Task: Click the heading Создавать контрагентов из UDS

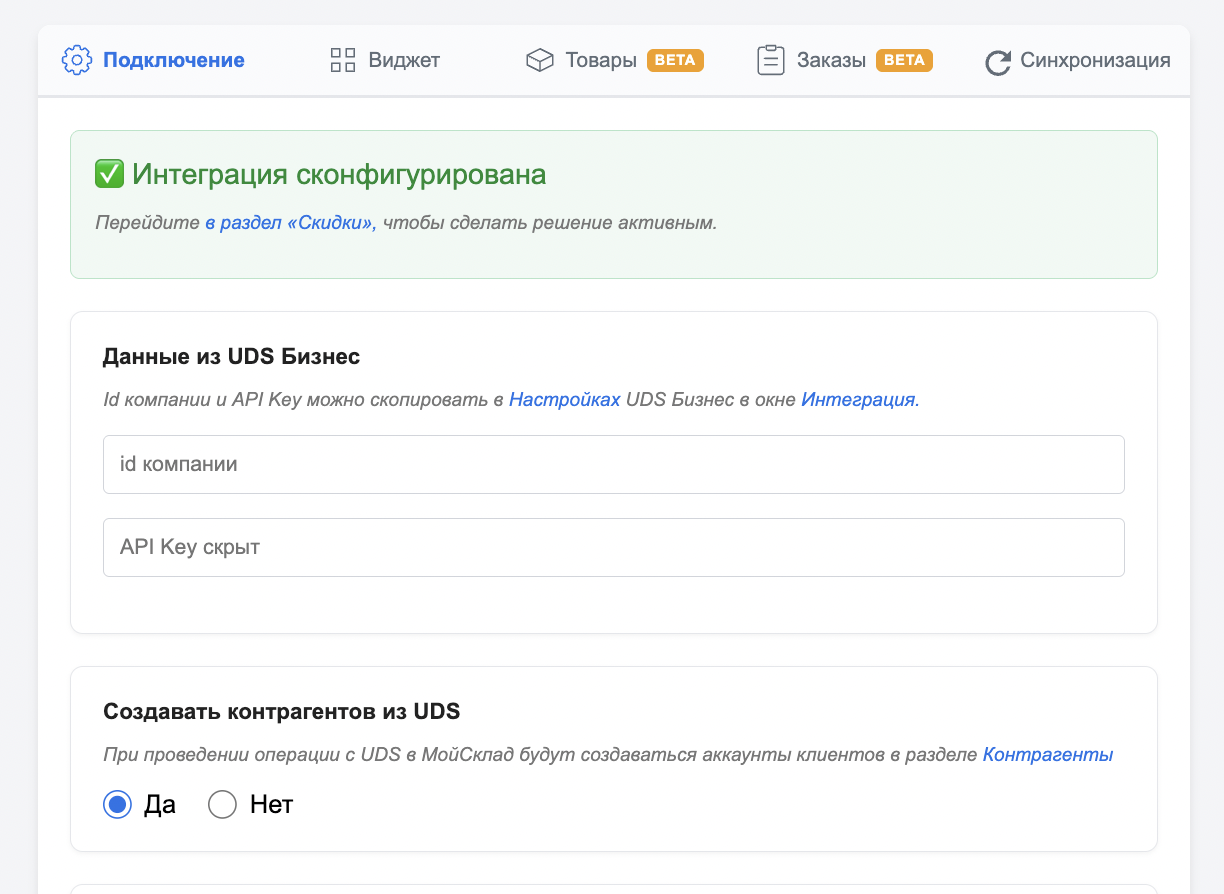Action: click(x=282, y=712)
